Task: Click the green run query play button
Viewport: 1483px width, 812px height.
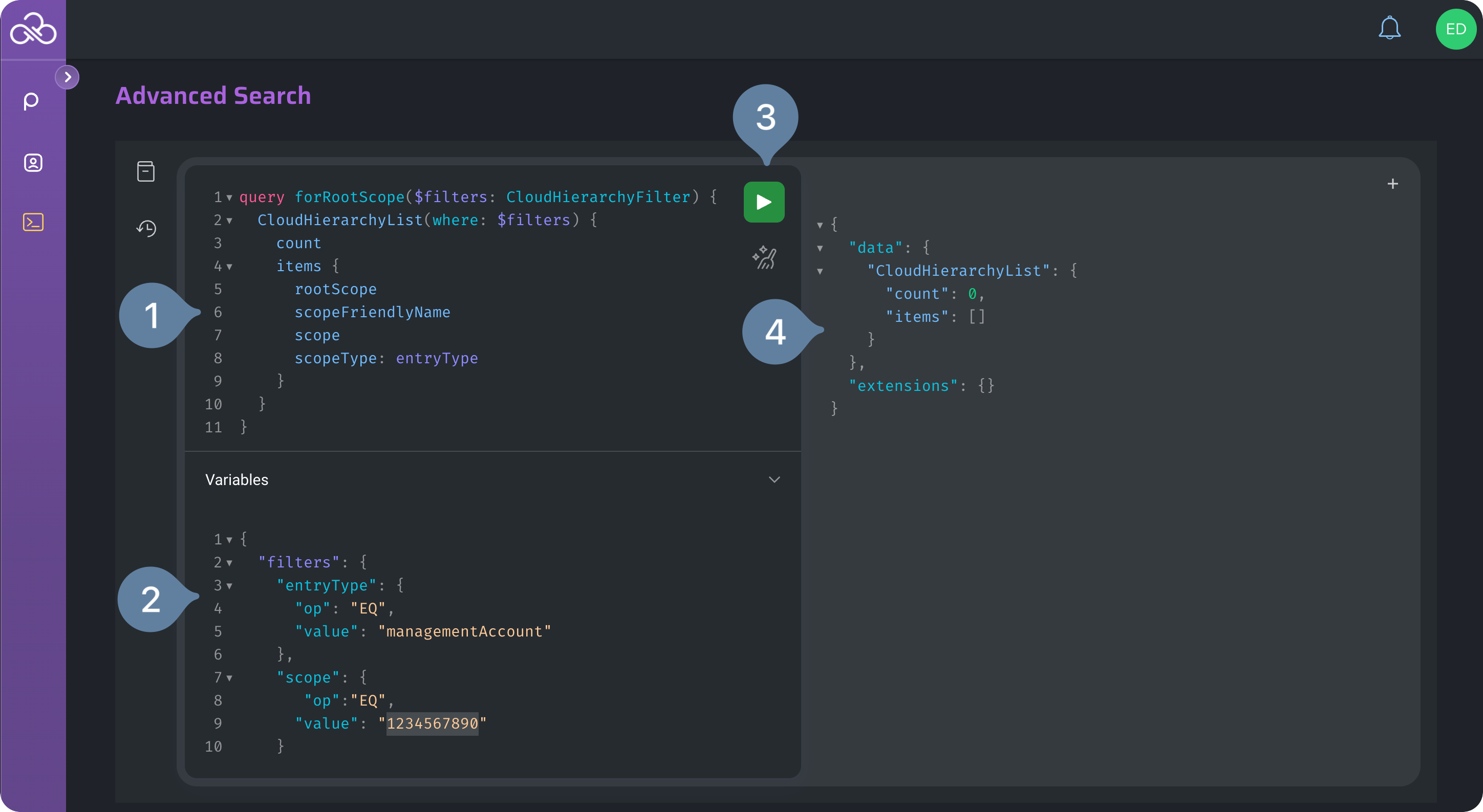Action: pos(763,202)
